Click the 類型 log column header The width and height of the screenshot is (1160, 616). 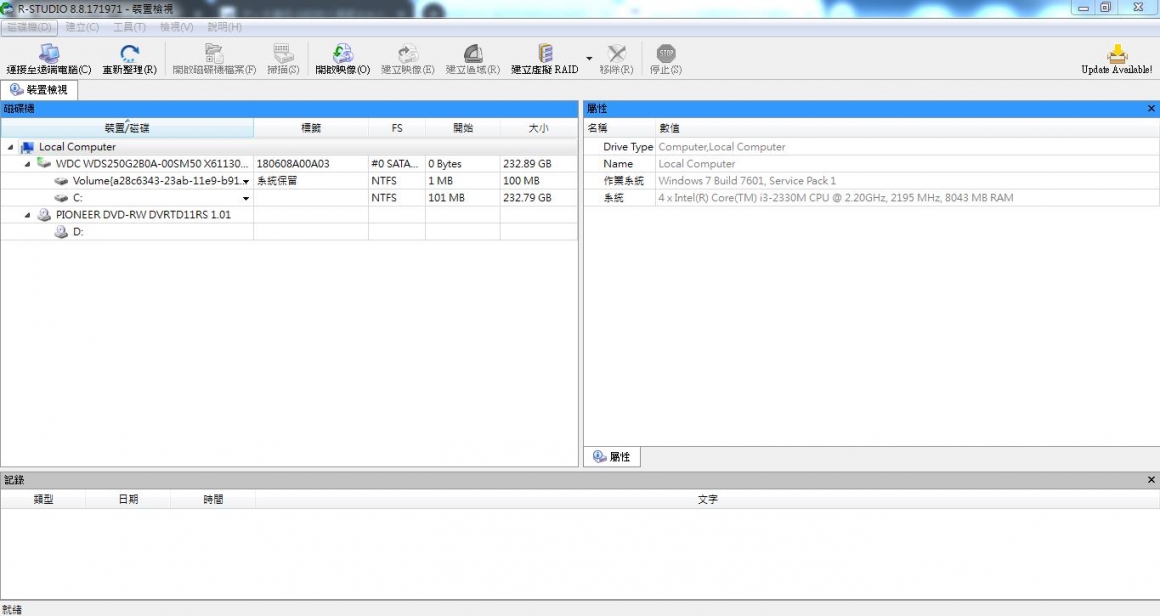tap(44, 499)
